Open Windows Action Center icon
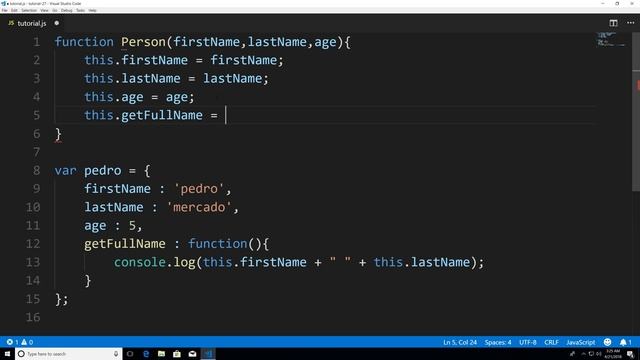Image resolution: width=640 pixels, height=360 pixels. (x=631, y=354)
